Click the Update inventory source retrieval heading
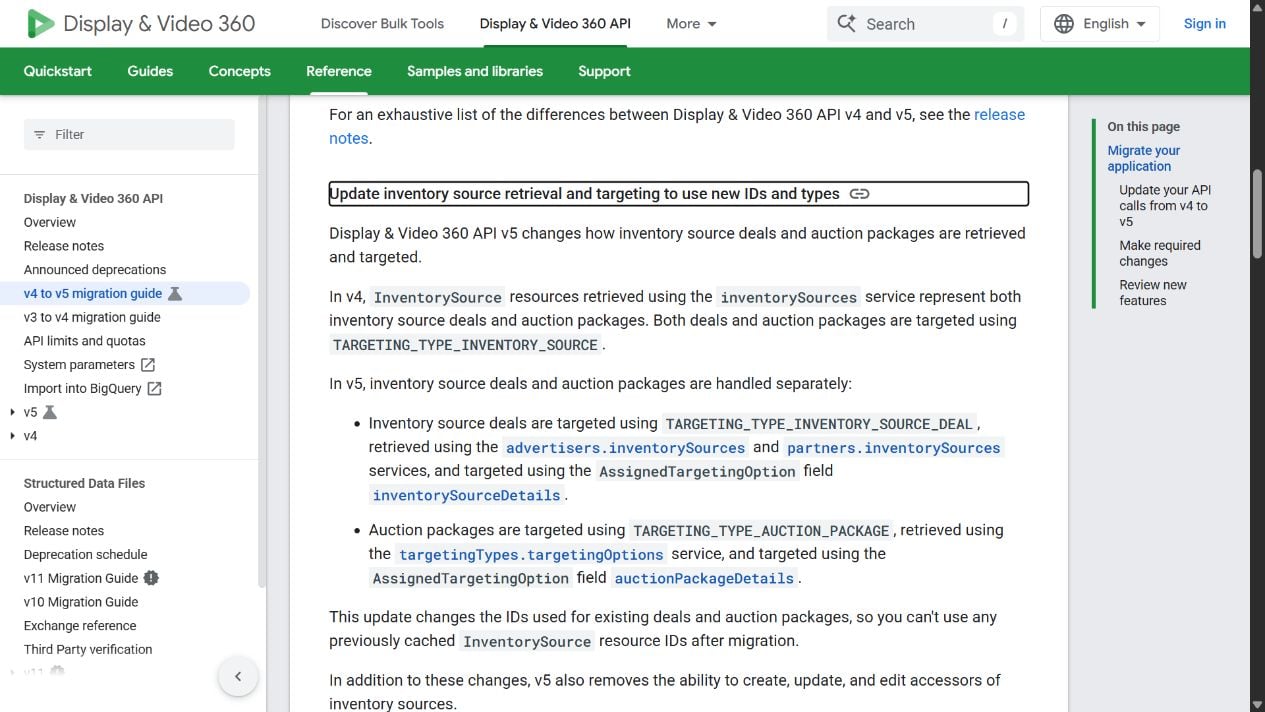 click(585, 194)
